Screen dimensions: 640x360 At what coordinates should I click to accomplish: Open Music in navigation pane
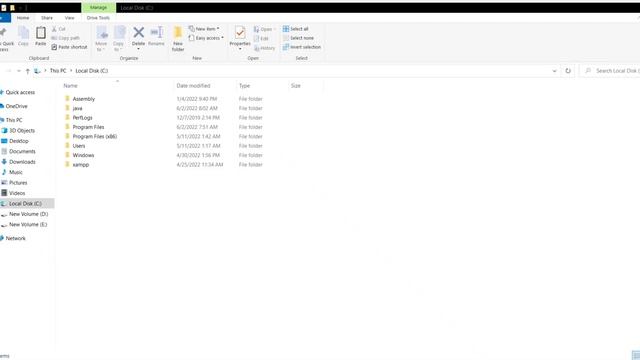pyautogui.click(x=16, y=172)
